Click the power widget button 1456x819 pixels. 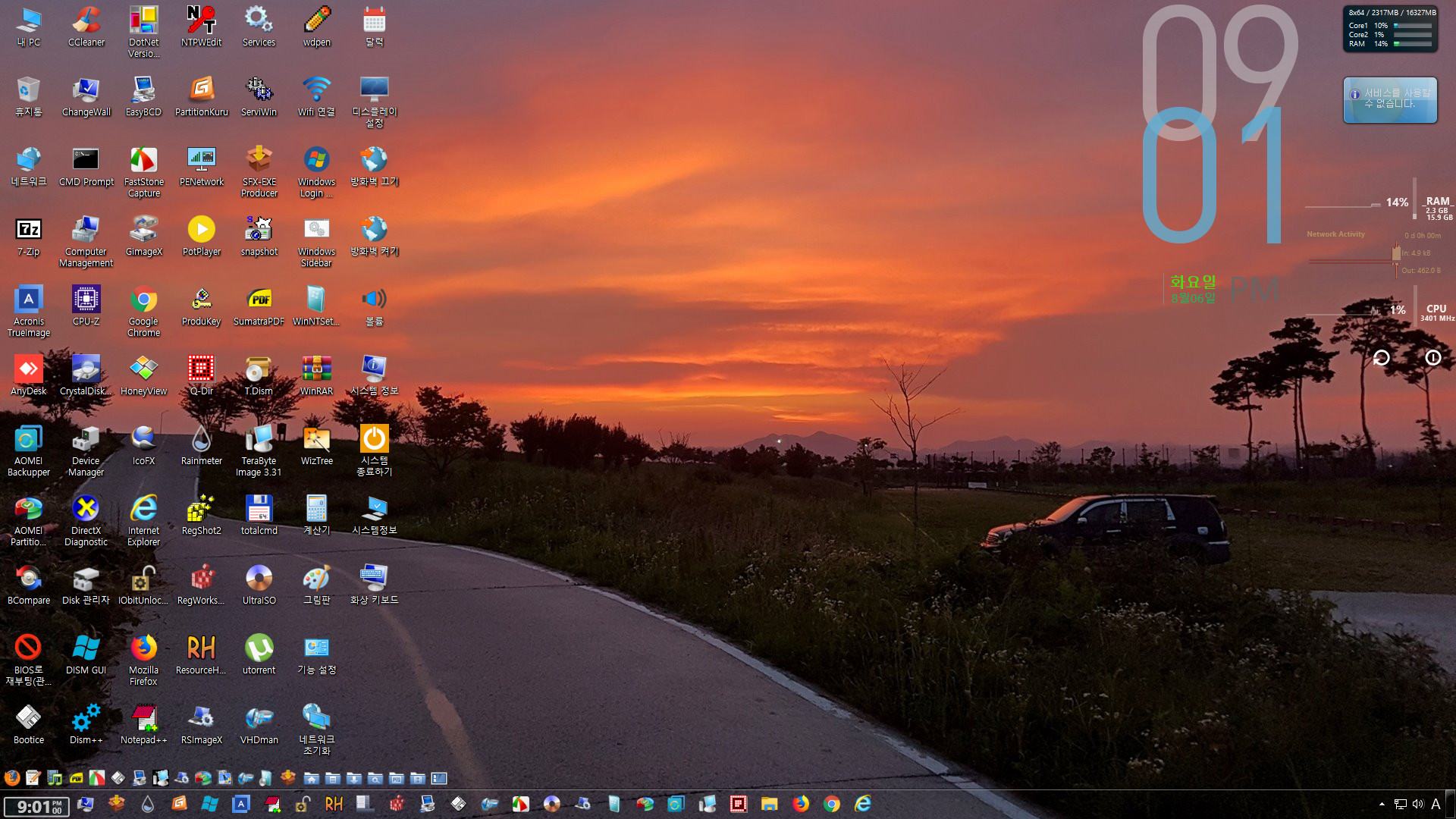point(1432,358)
